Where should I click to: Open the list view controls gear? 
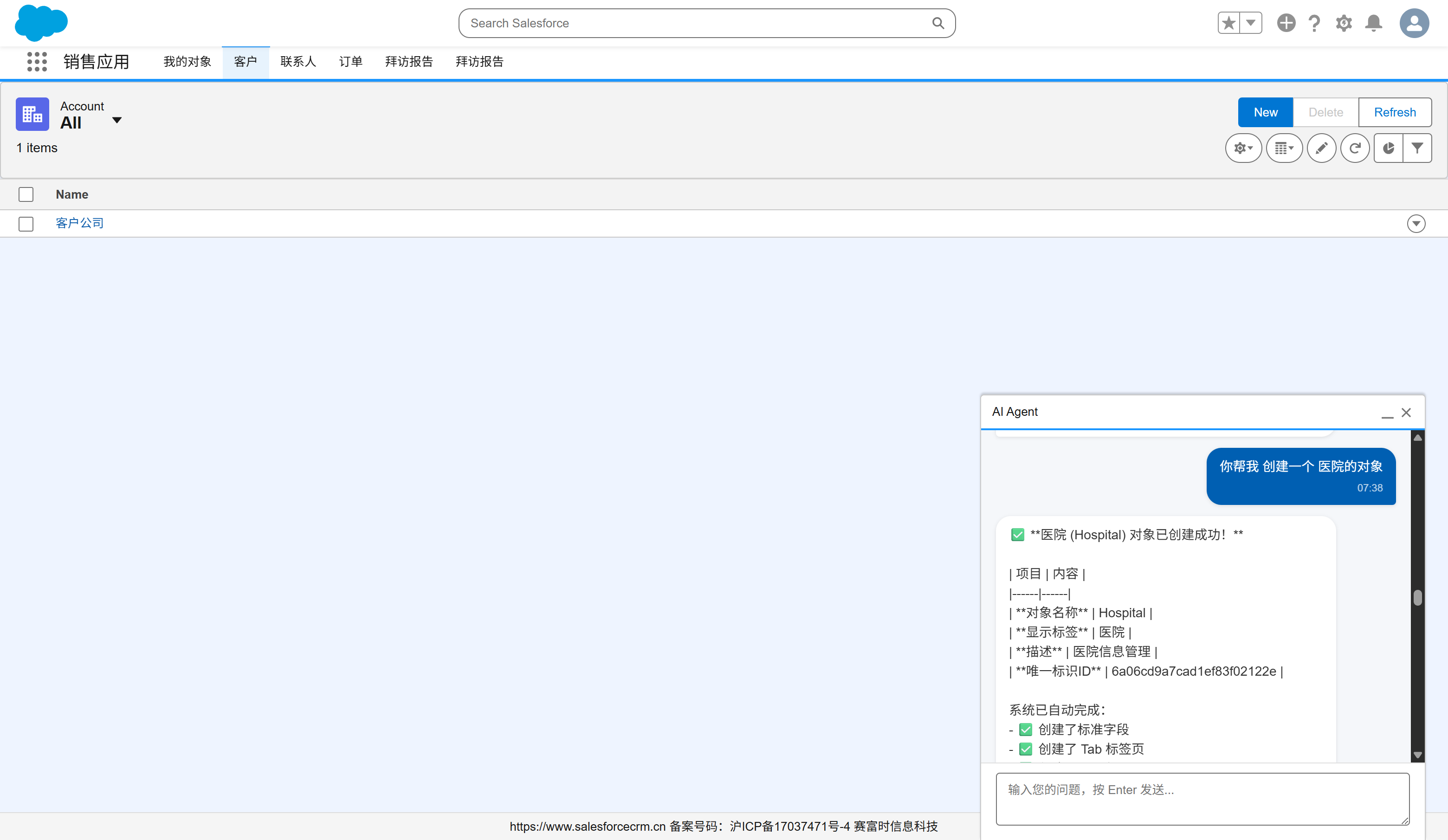[1243, 148]
